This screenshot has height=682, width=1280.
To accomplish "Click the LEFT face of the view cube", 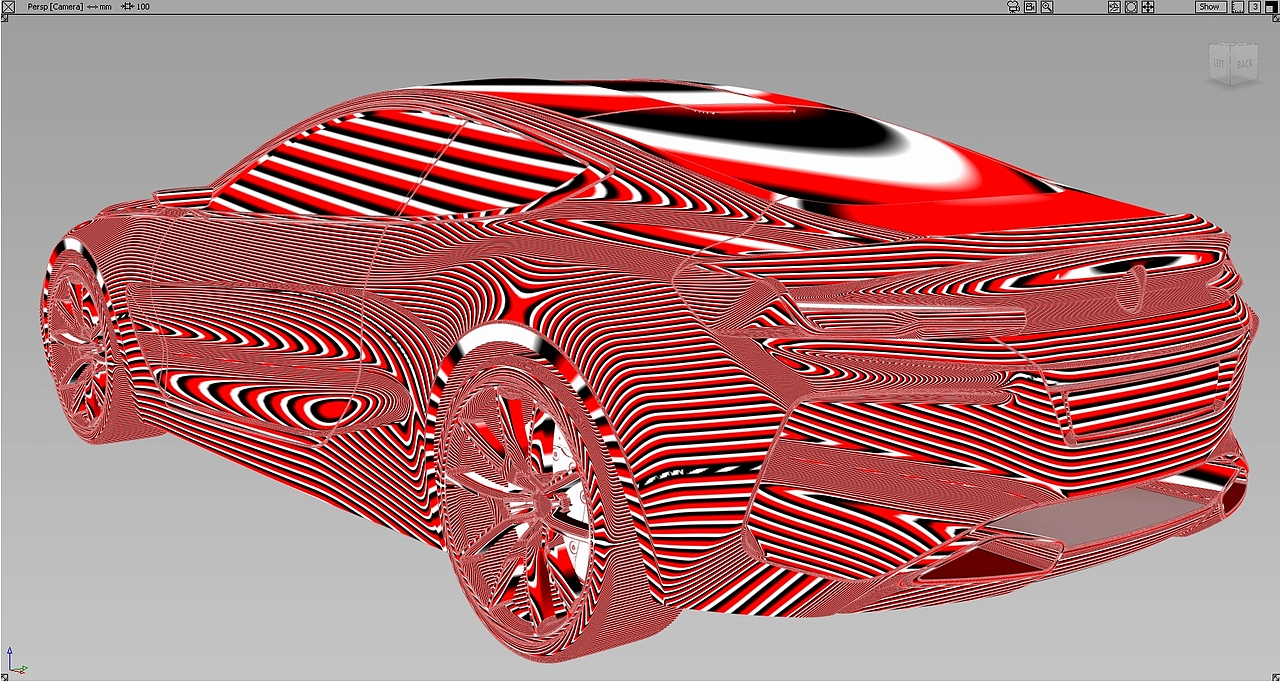I will (x=1219, y=63).
